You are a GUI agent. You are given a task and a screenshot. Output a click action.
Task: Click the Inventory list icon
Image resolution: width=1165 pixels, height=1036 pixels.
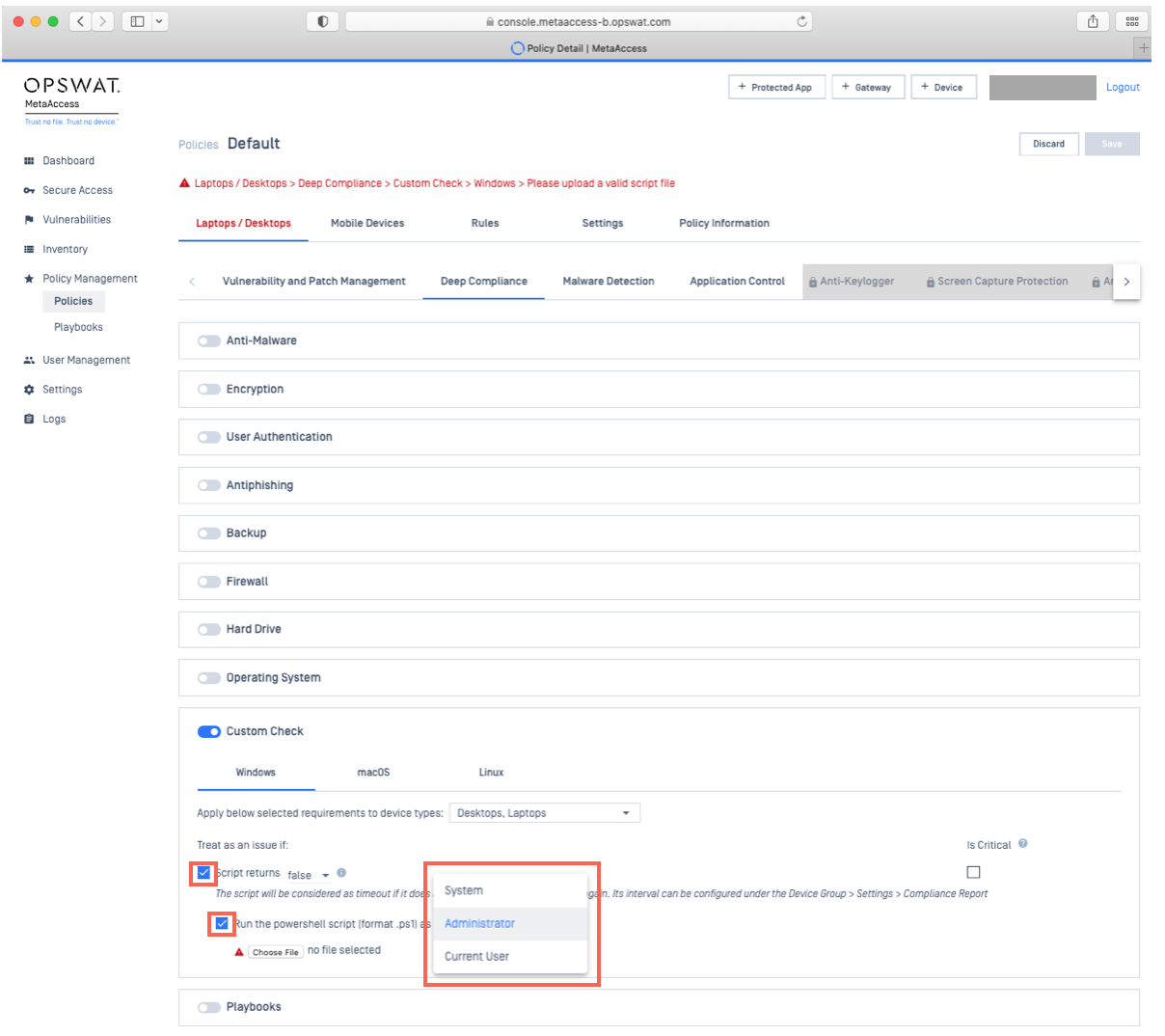click(29, 249)
